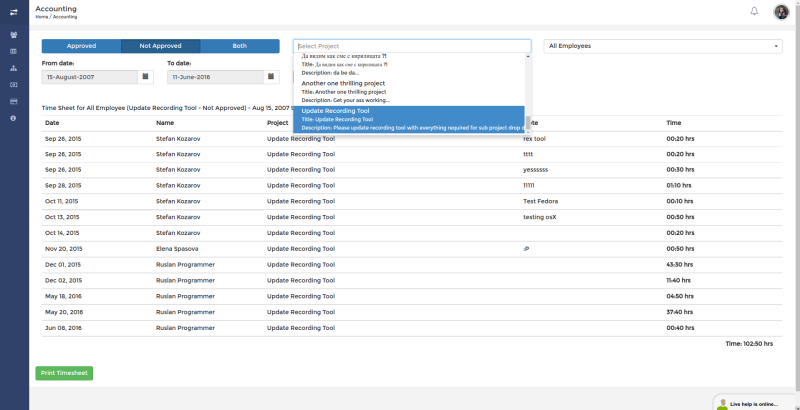Open To date calendar picker icon
This screenshot has height=410, width=800.
coord(271,77)
